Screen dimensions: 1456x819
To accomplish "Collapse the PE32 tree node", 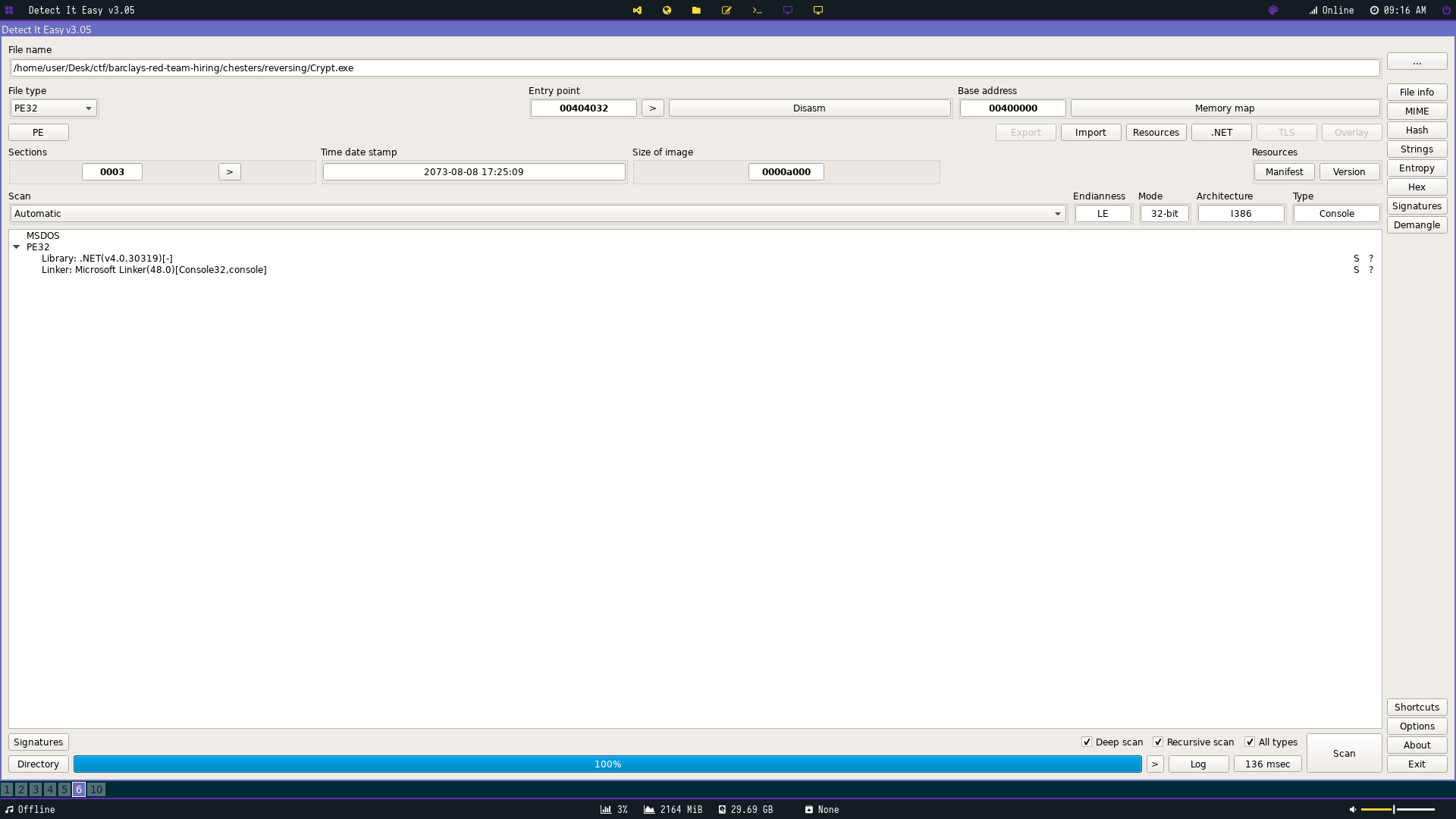I will 16,247.
